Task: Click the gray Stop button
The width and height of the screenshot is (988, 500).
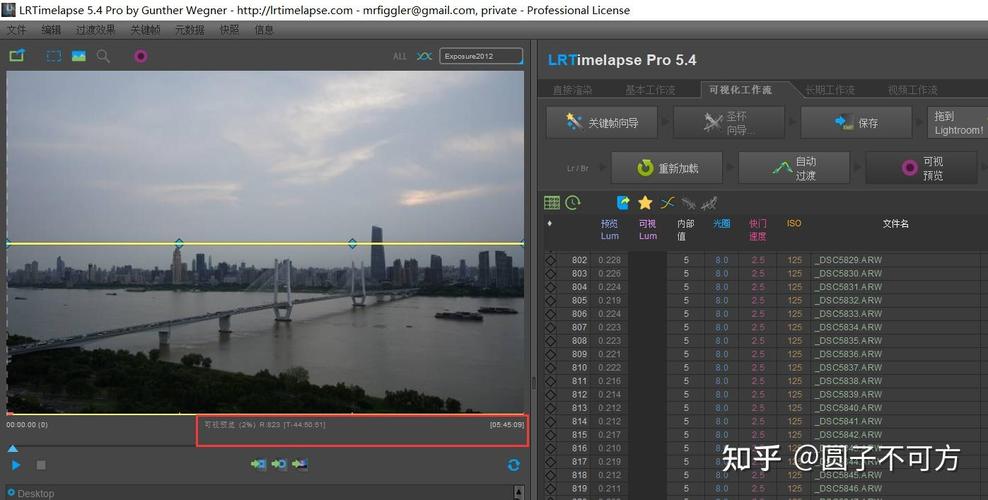Action: 41,465
